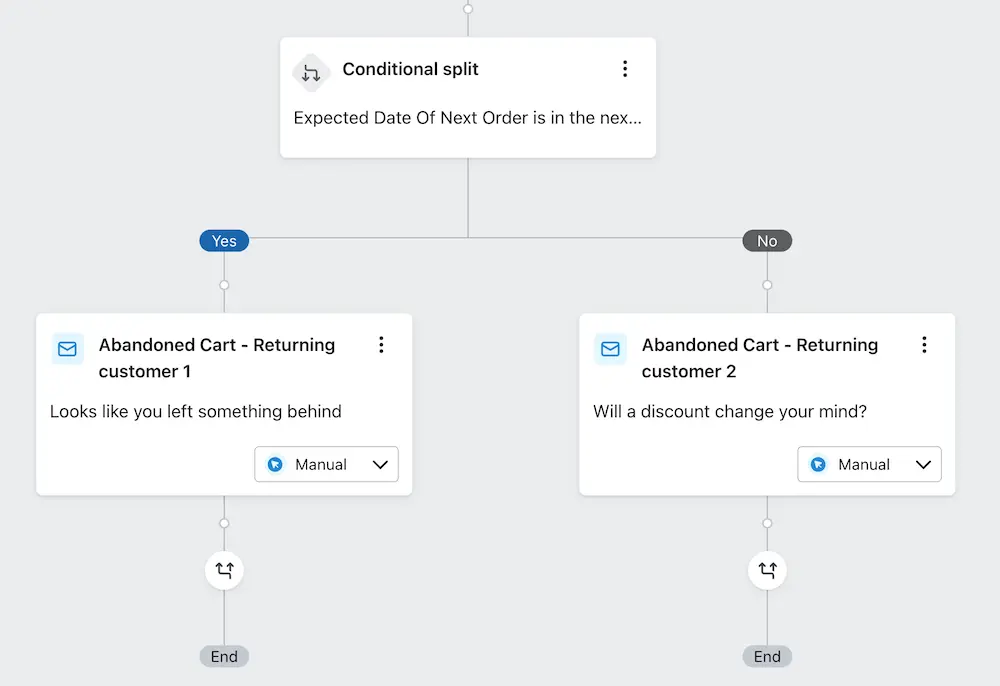Viewport: 1000px width, 686px height.
Task: Click the left End node
Action: tap(224, 656)
